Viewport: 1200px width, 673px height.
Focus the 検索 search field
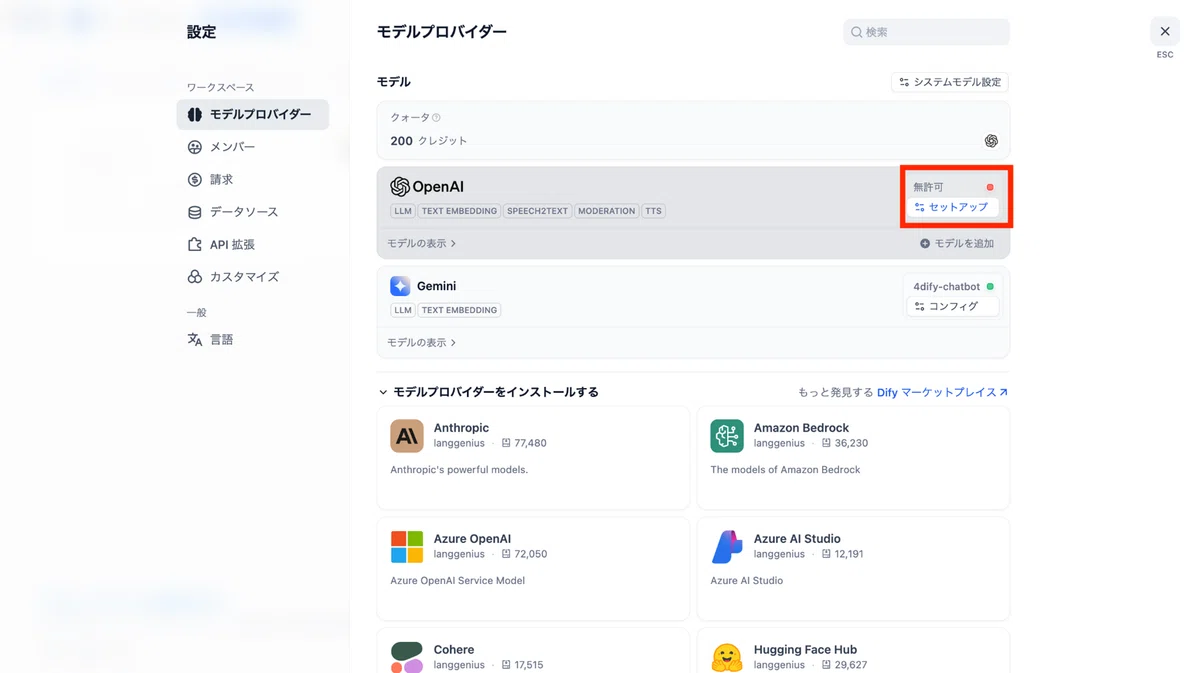coord(926,32)
